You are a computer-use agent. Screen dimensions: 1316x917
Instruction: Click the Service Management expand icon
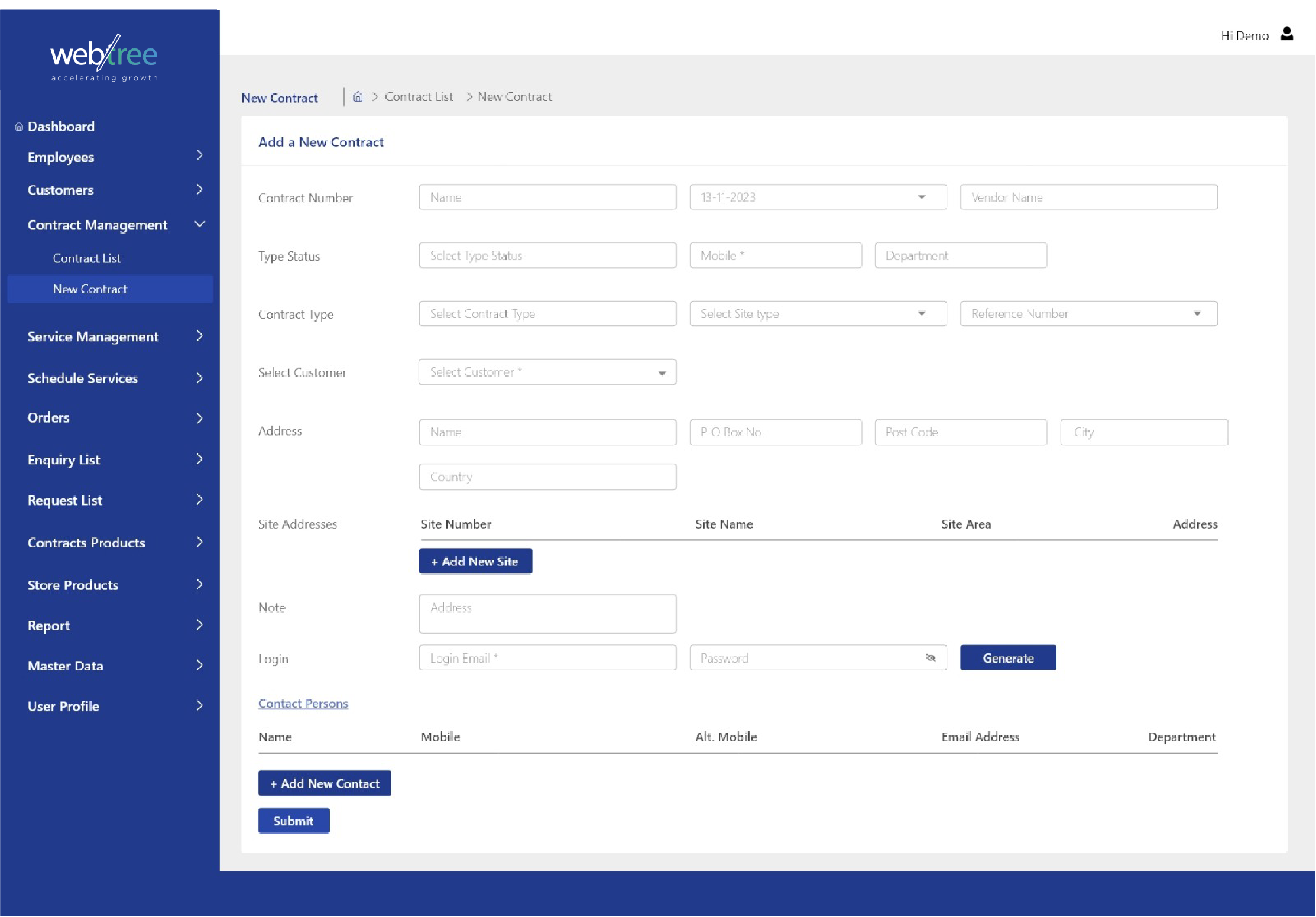click(x=199, y=336)
